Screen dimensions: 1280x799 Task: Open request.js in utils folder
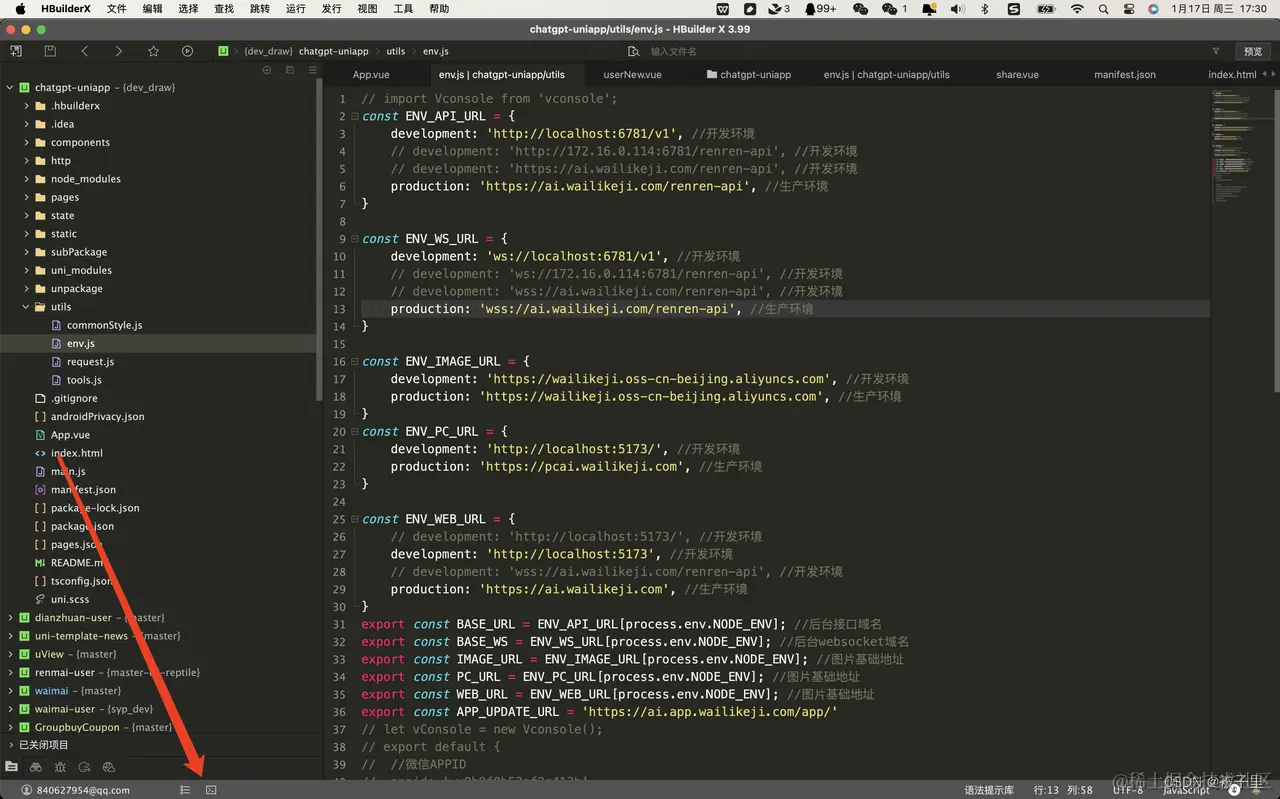90,362
